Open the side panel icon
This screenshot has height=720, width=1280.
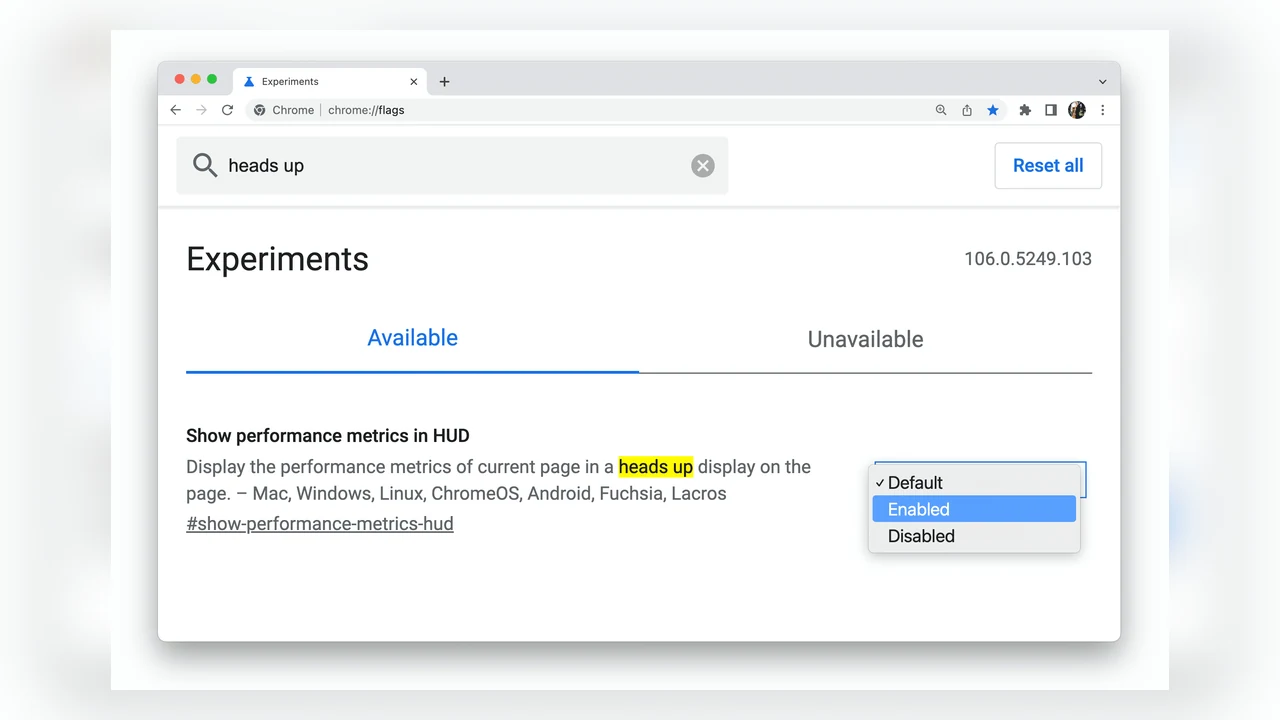(1051, 110)
